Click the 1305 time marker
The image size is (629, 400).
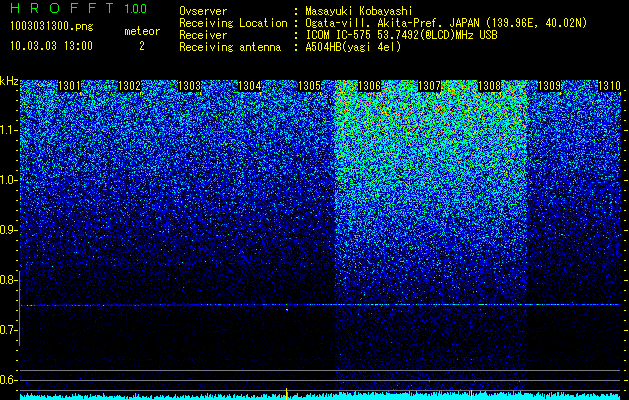tap(309, 86)
